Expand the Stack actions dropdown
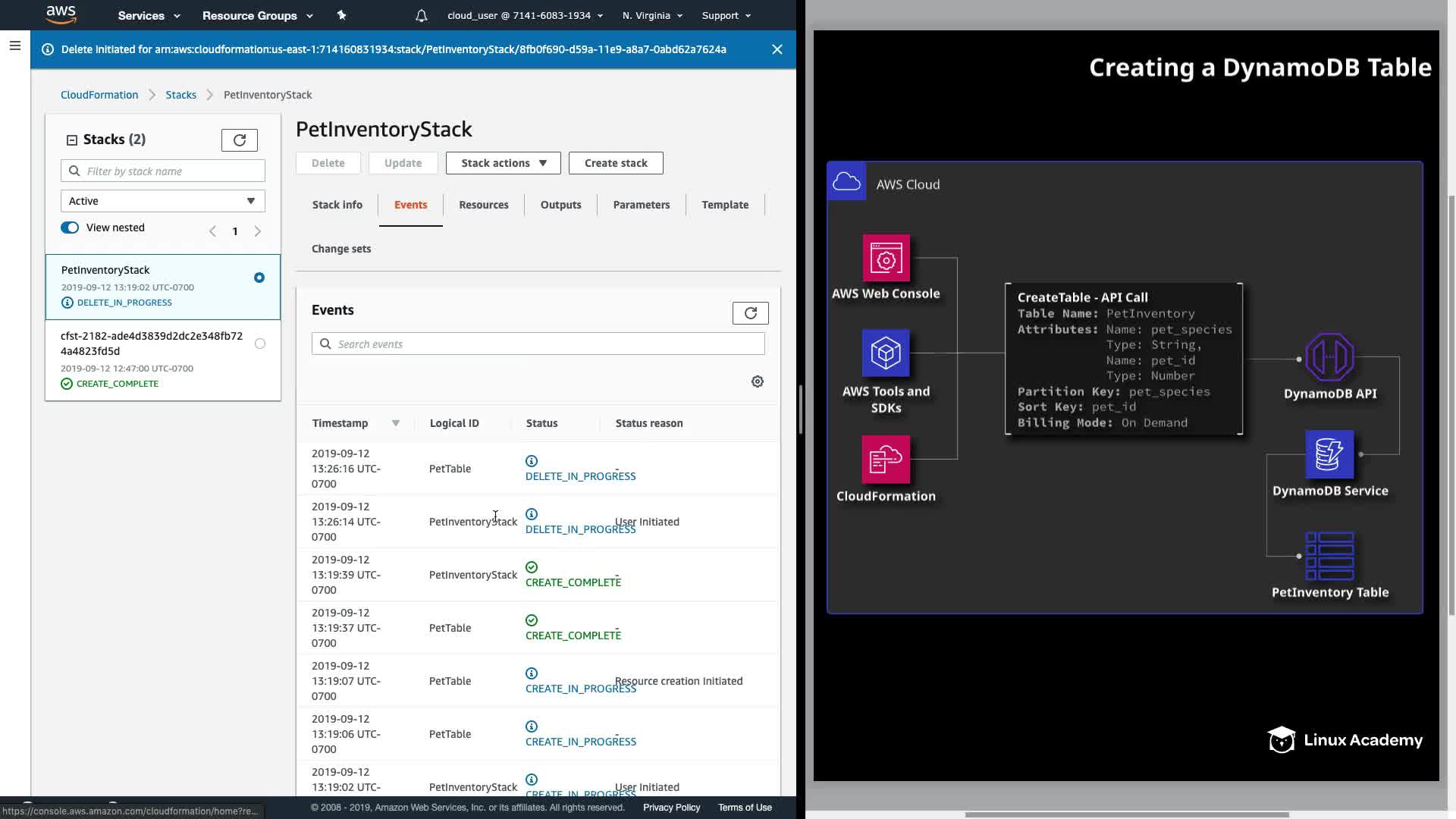This screenshot has width=1456, height=819. click(x=503, y=163)
